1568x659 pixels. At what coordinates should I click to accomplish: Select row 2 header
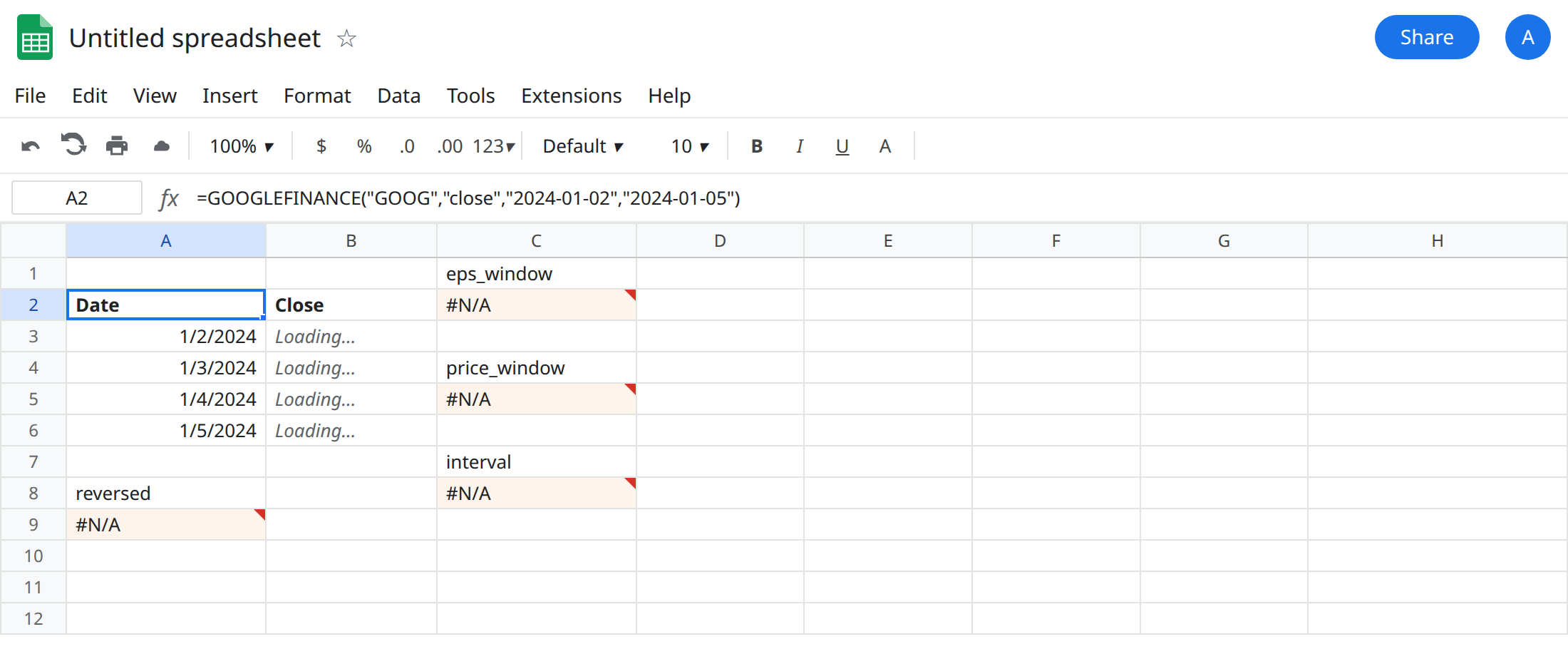coord(33,305)
